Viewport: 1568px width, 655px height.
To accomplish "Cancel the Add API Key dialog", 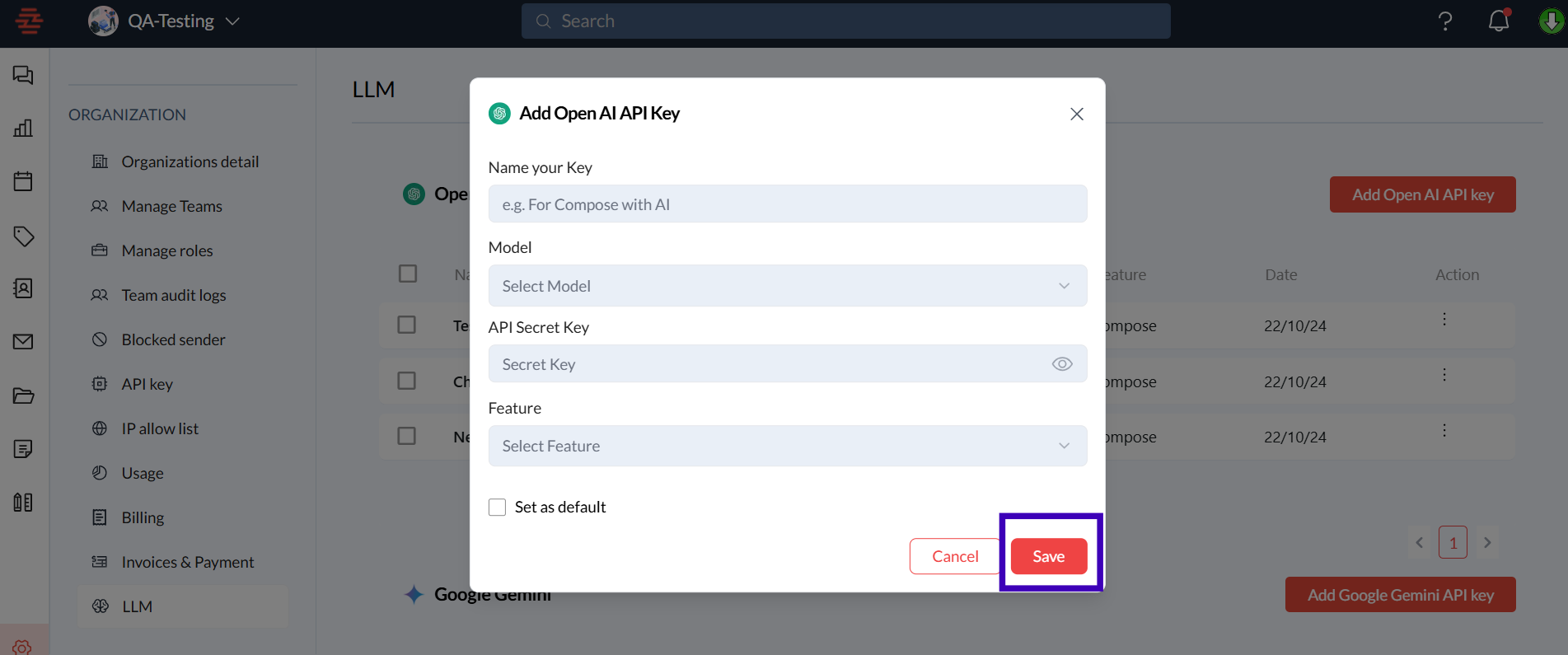I will (x=955, y=556).
